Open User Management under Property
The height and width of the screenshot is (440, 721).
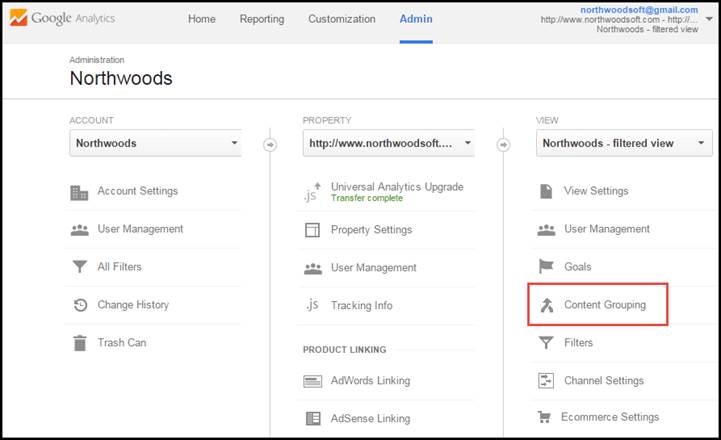(x=373, y=268)
